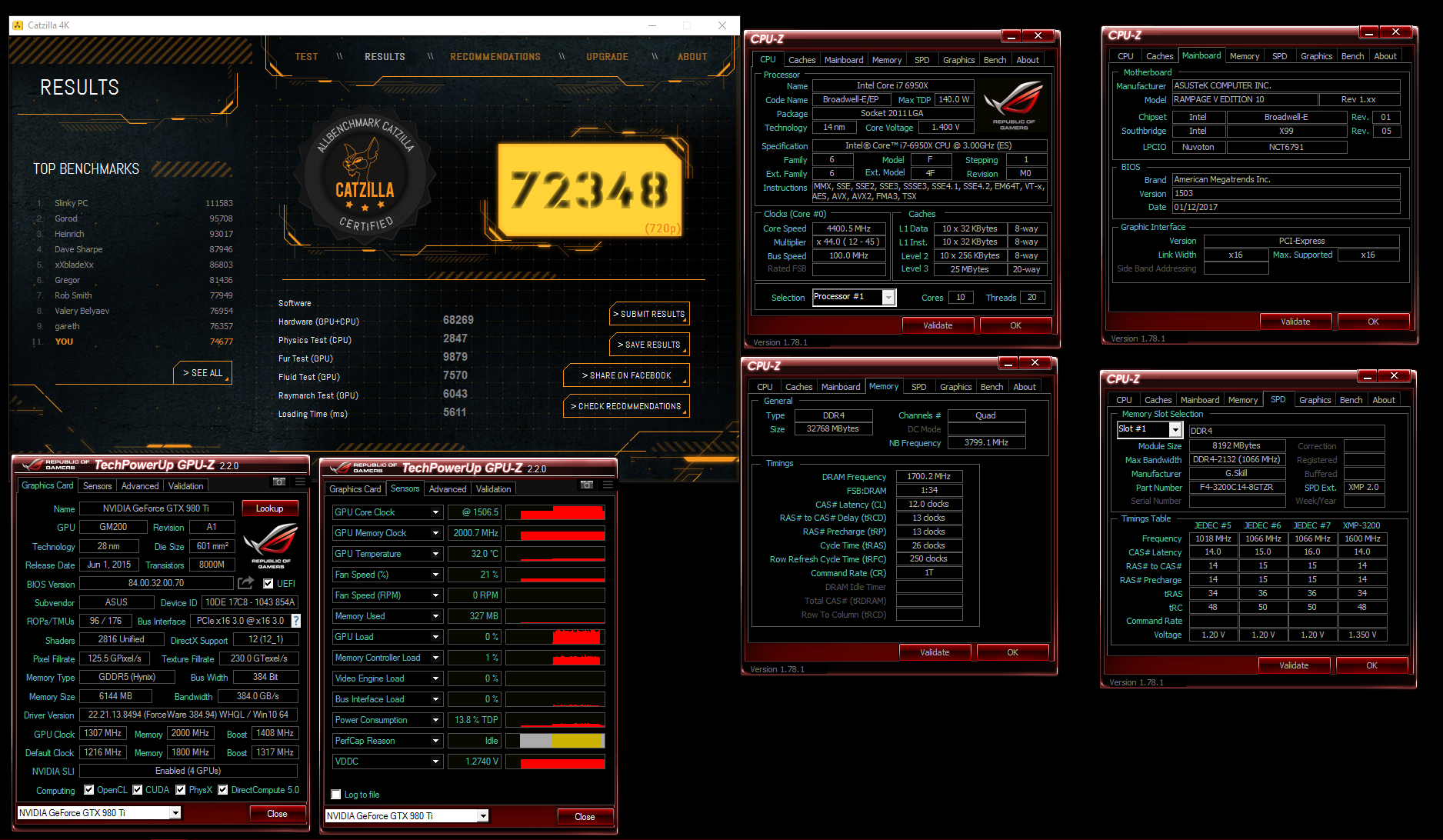1443x840 pixels.
Task: Open the UPGRADE tab in Catzilla
Action: (x=607, y=57)
